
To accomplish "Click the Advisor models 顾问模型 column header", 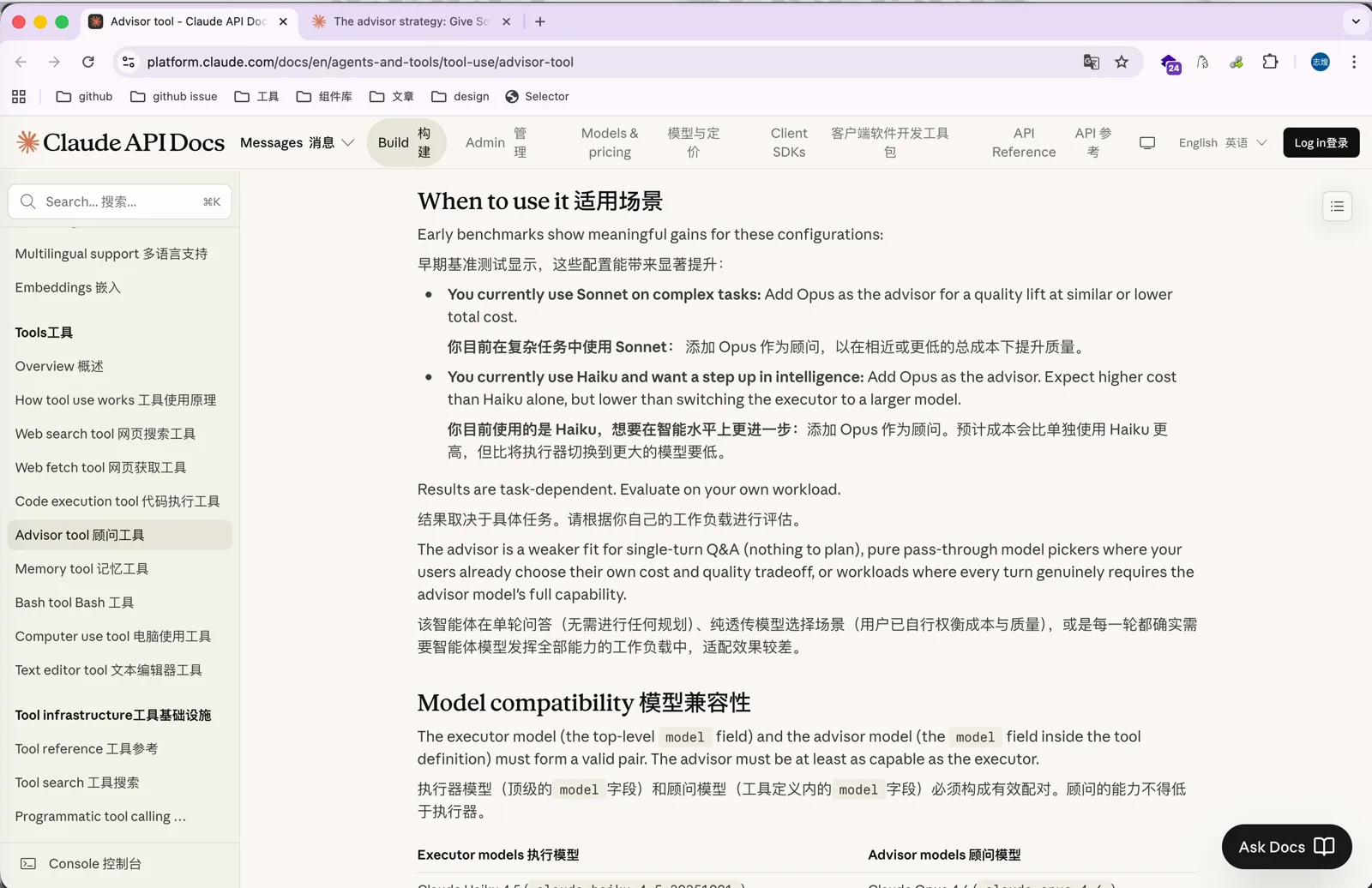I will pos(944,855).
